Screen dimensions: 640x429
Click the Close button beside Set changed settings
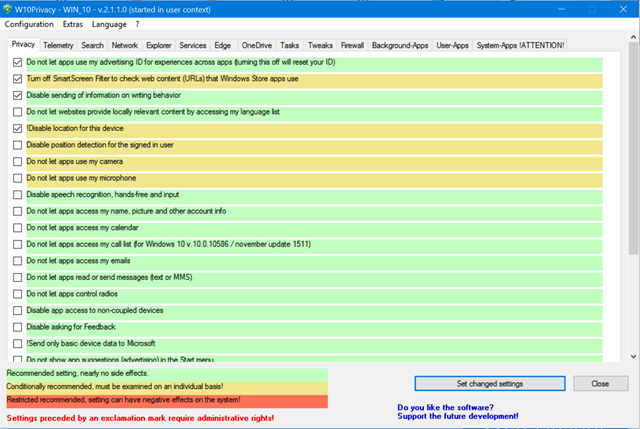(600, 384)
